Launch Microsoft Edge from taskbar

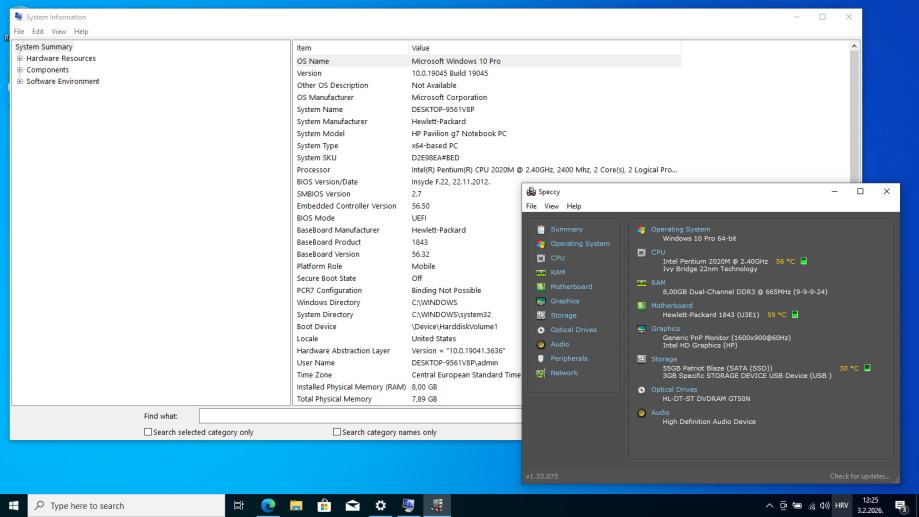click(x=268, y=505)
